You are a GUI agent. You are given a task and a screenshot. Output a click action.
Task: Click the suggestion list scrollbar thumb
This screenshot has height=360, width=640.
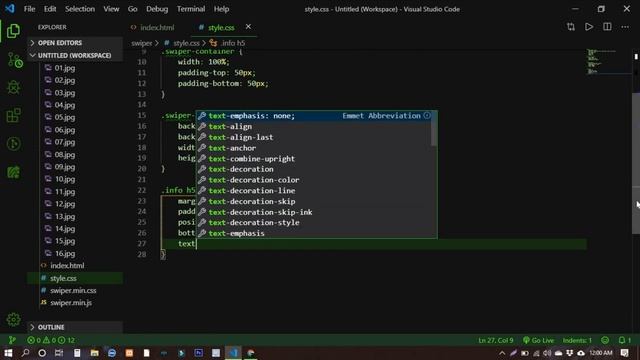[x=434, y=129]
